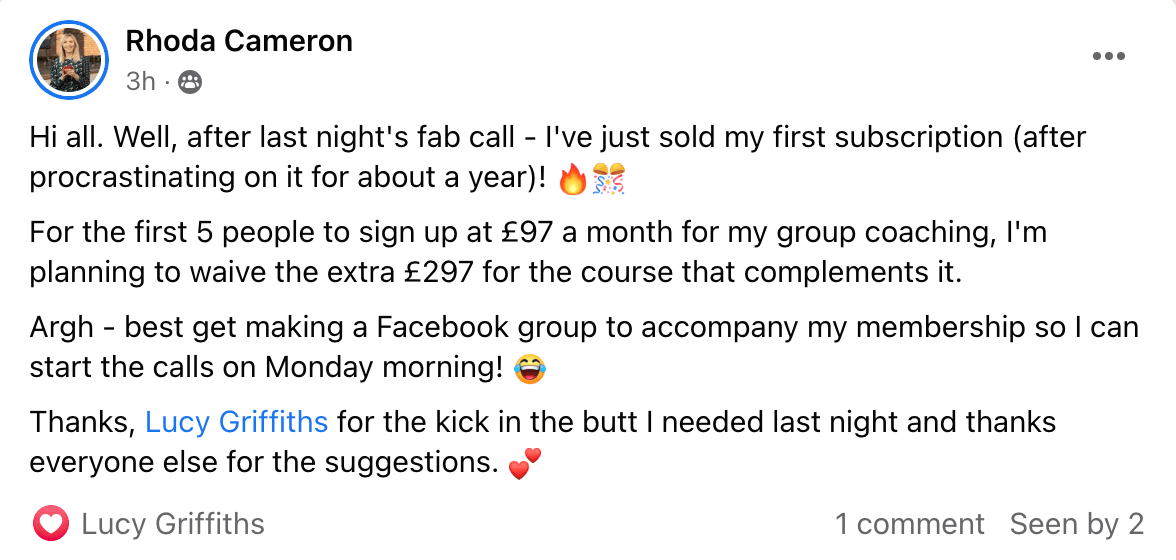Click the red love reaction icon
The width and height of the screenshot is (1176, 560).
[51, 524]
